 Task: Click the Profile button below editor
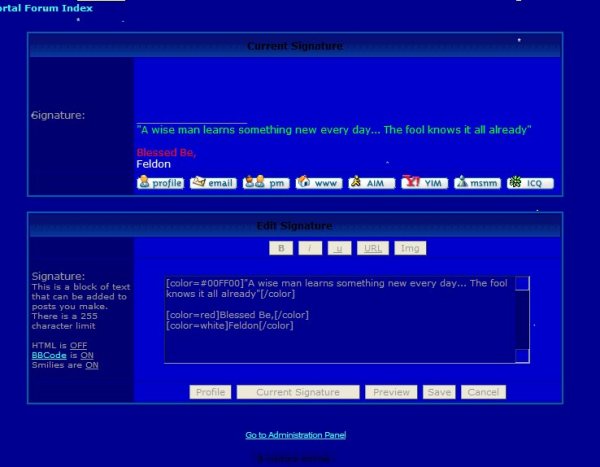(210, 392)
